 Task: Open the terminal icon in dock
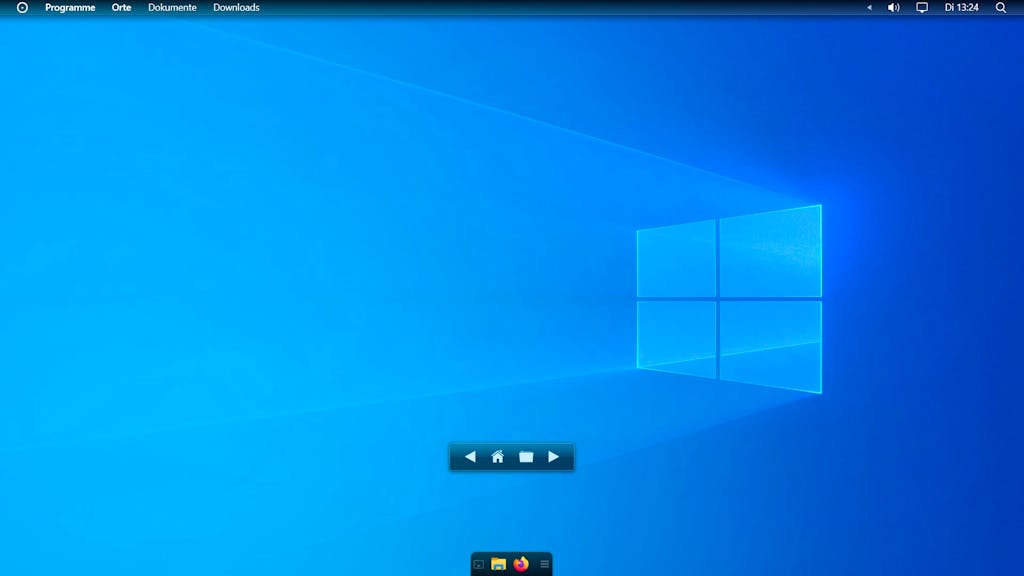(479, 564)
